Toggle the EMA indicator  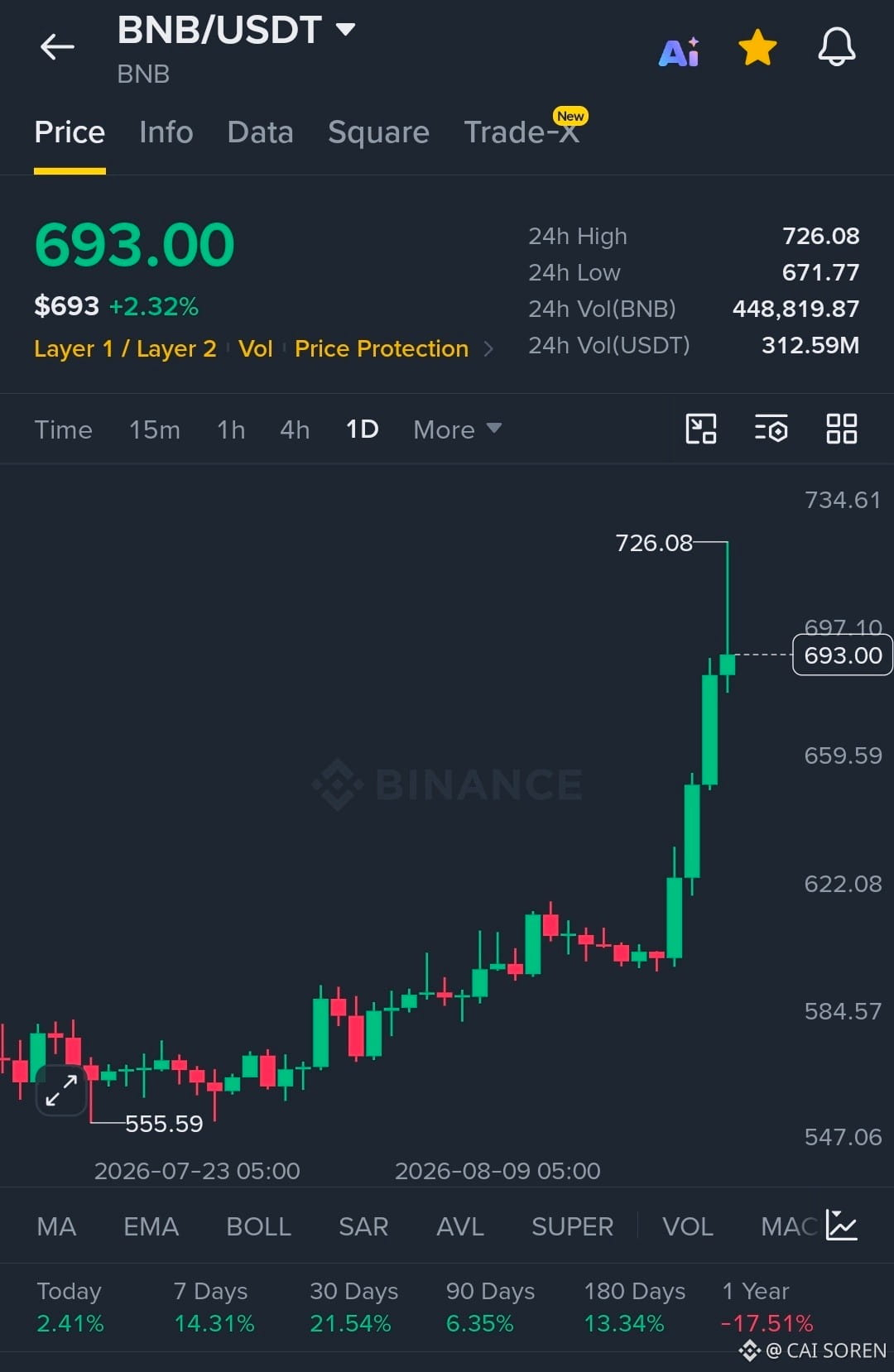[151, 1226]
